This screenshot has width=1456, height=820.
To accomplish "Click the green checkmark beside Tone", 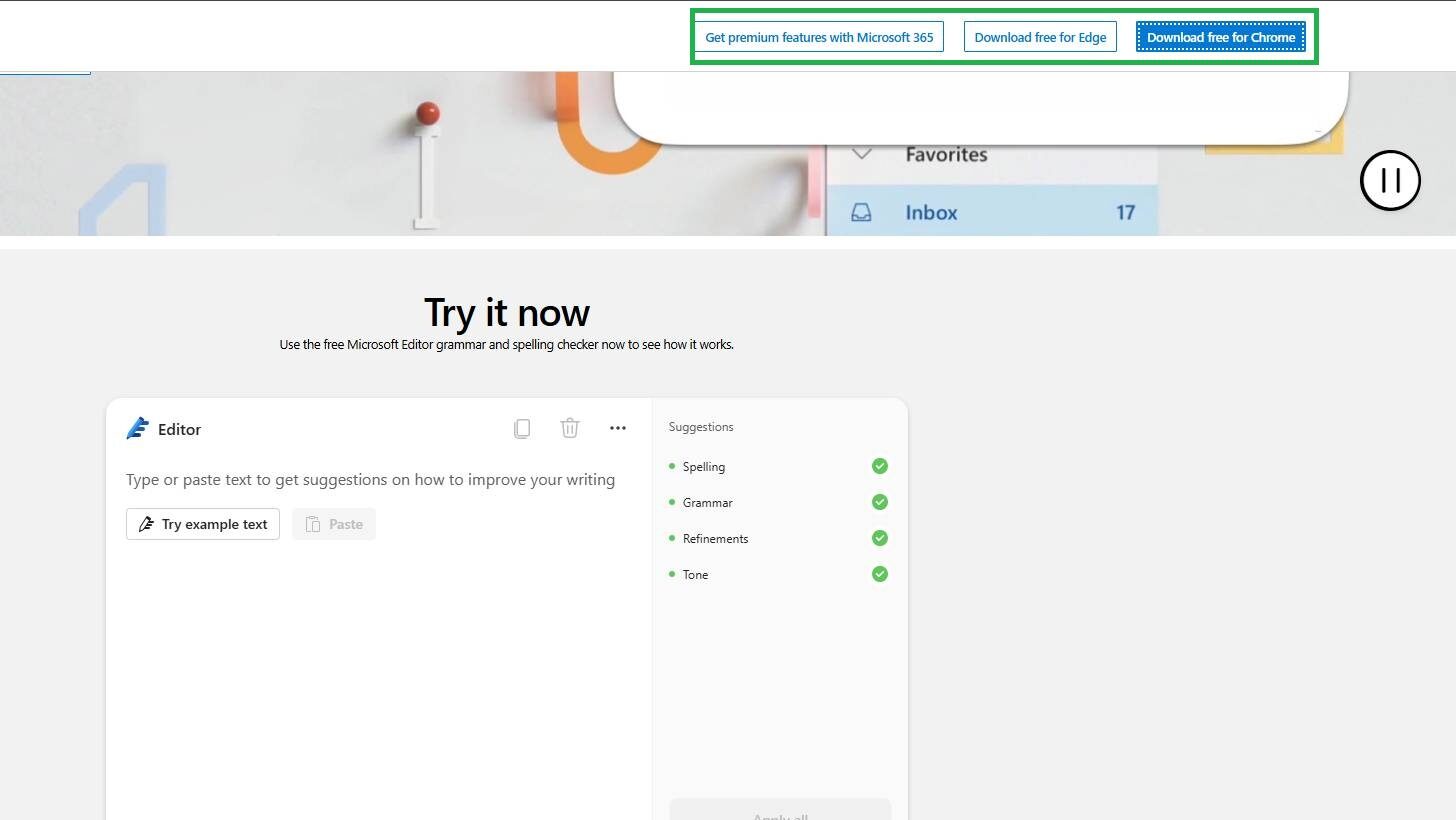I will [x=879, y=574].
